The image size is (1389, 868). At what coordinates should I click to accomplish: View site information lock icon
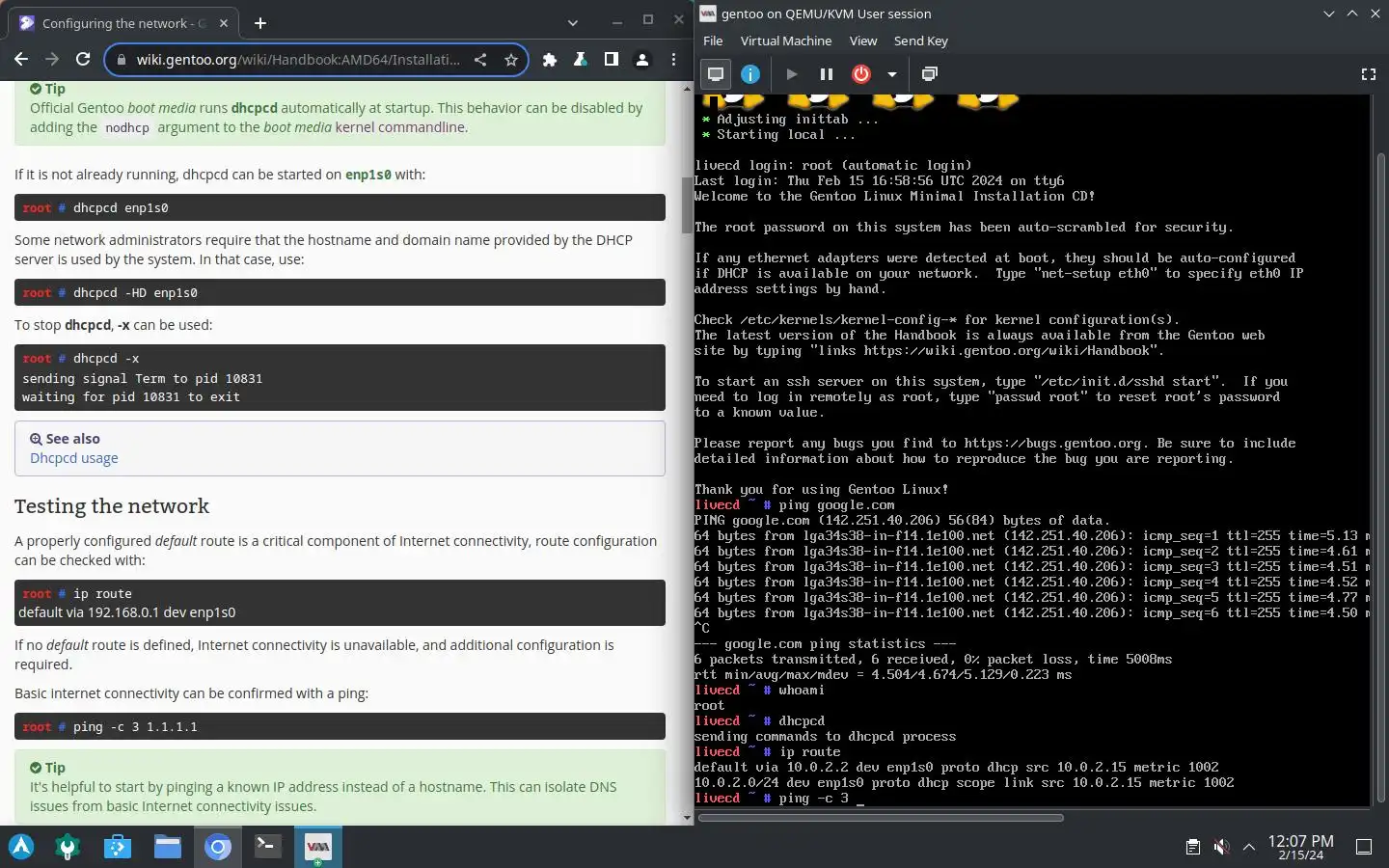(121, 60)
